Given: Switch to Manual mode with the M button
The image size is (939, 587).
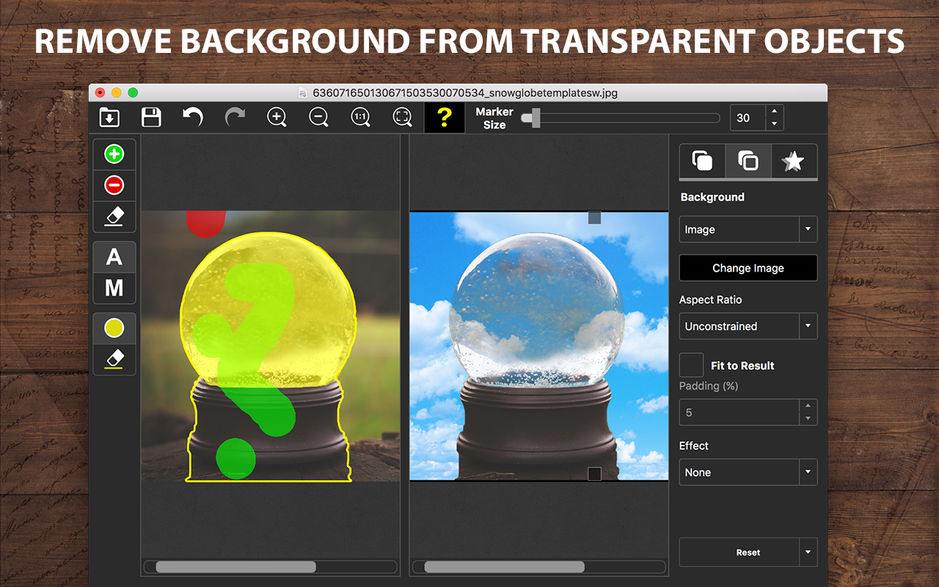Looking at the screenshot, I should click(114, 288).
